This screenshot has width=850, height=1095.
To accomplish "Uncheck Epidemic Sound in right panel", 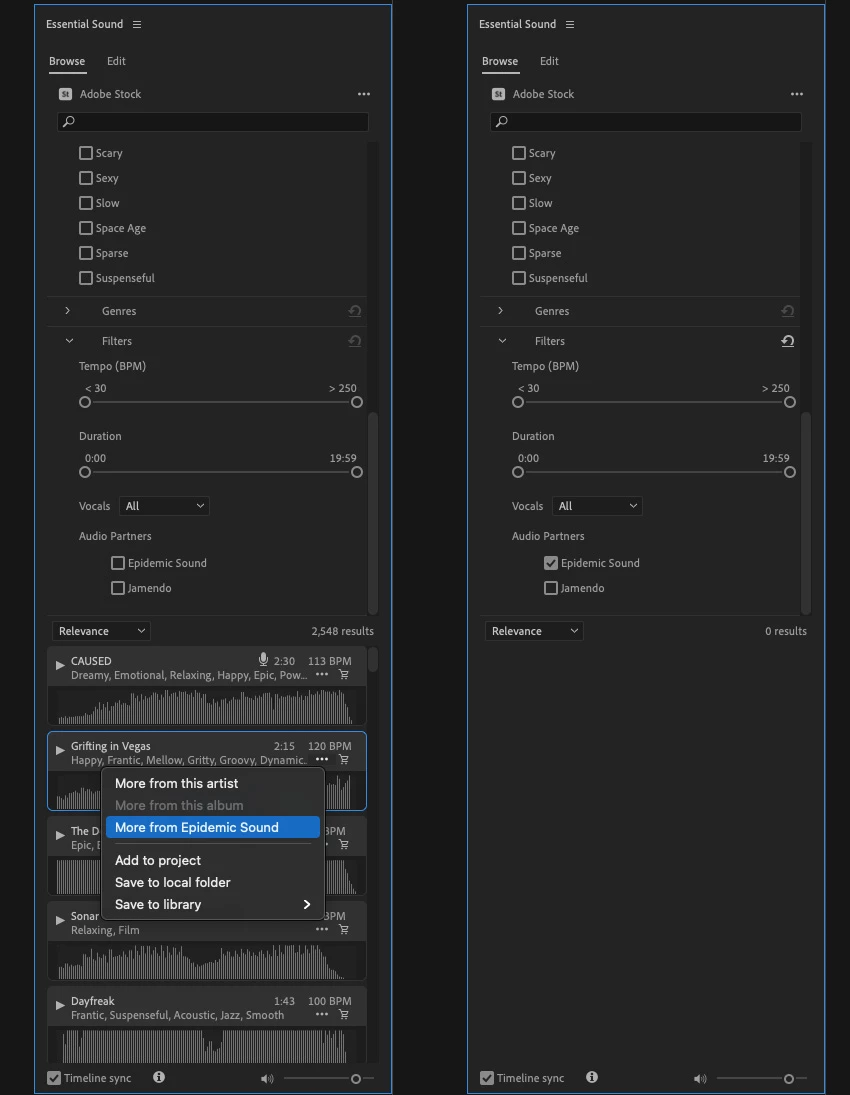I will (551, 563).
